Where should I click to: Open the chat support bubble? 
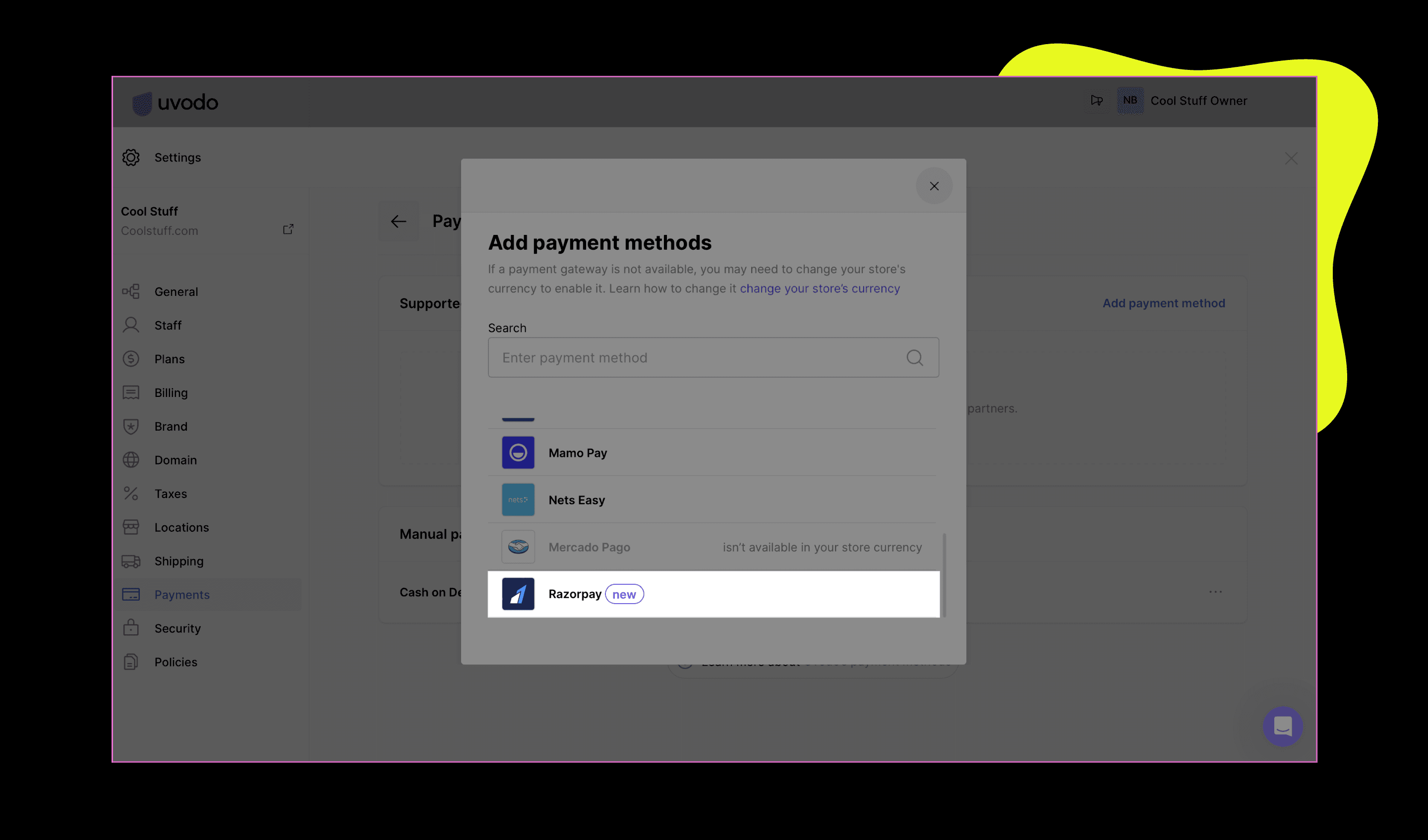(1282, 726)
